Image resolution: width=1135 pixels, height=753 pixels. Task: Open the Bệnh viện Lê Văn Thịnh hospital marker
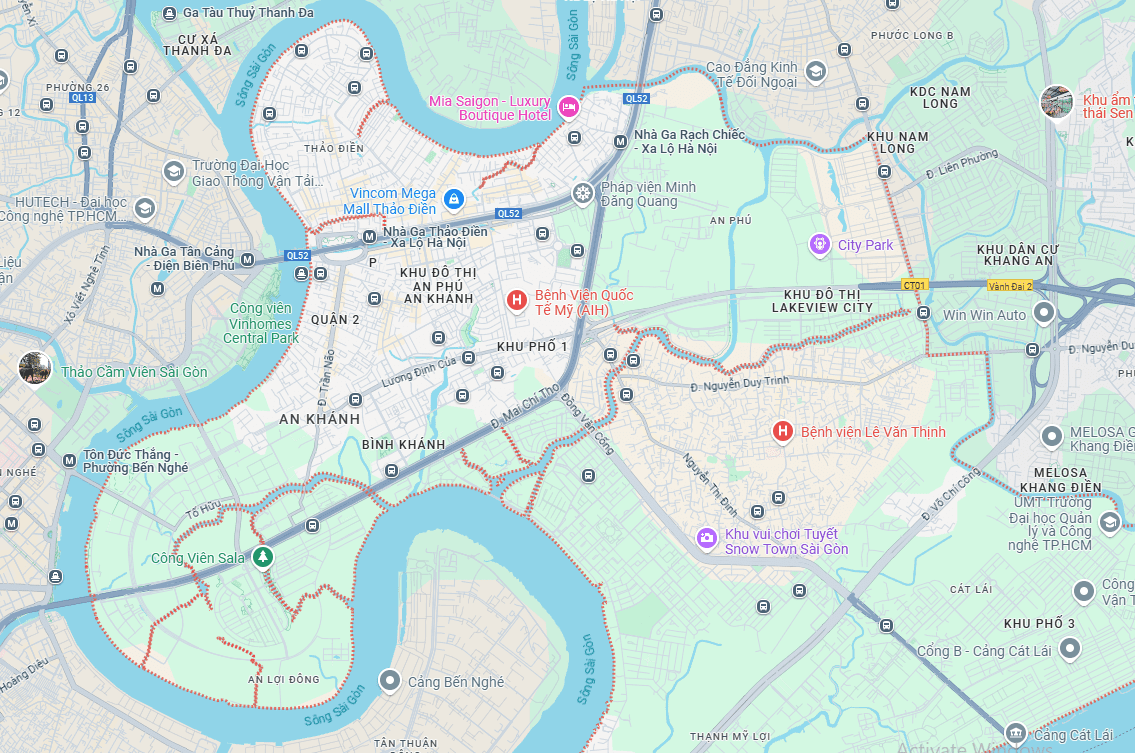(x=782, y=432)
